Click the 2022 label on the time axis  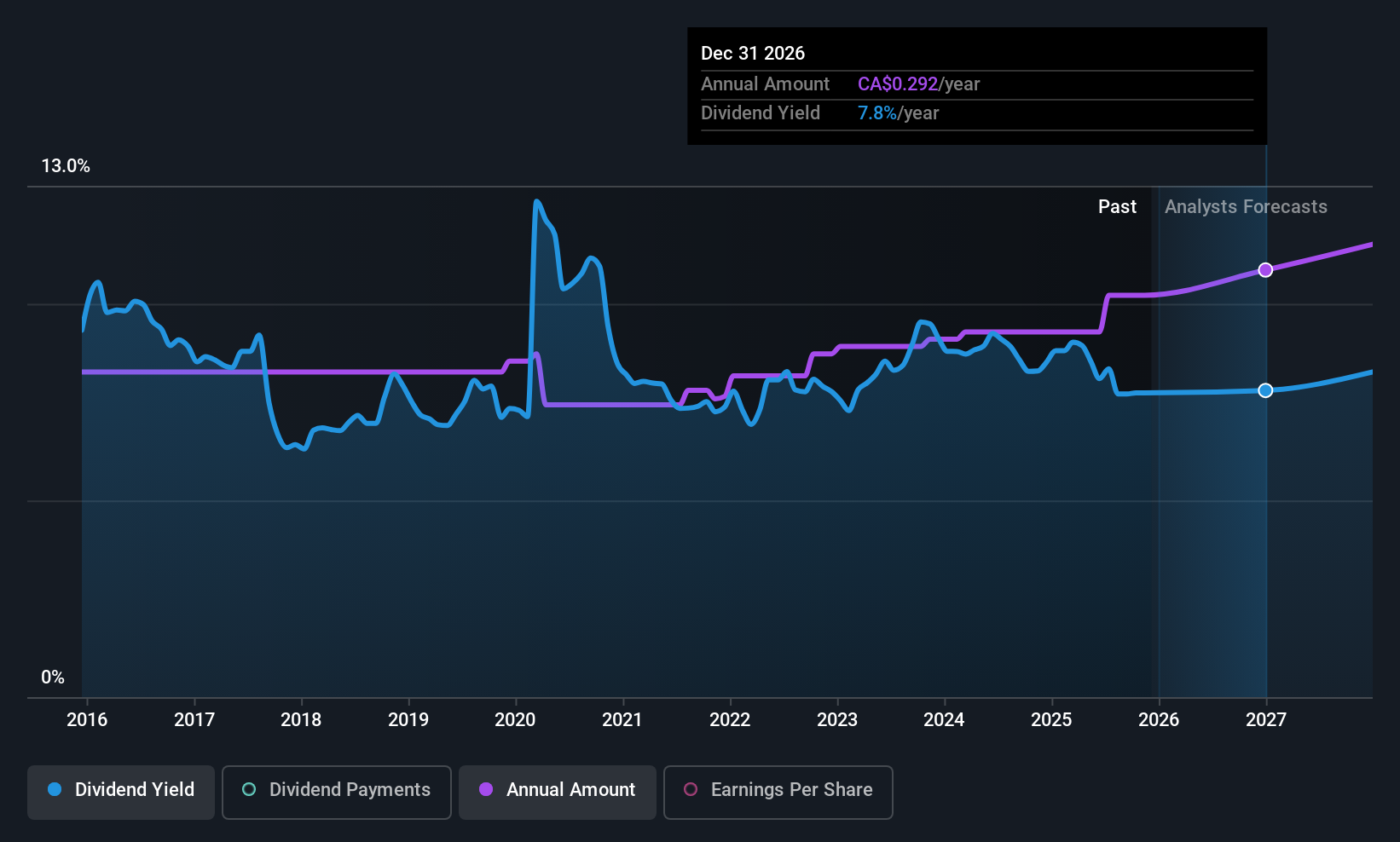coord(730,720)
